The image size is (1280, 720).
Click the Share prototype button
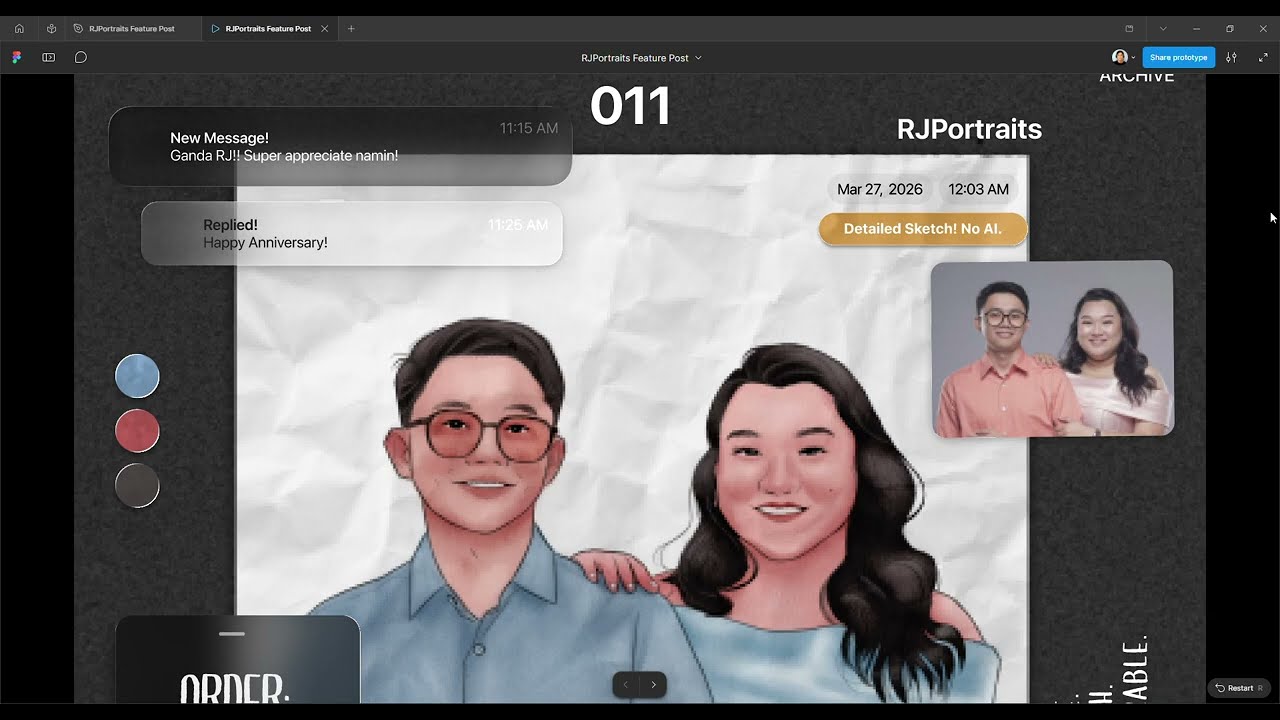pyautogui.click(x=1179, y=58)
